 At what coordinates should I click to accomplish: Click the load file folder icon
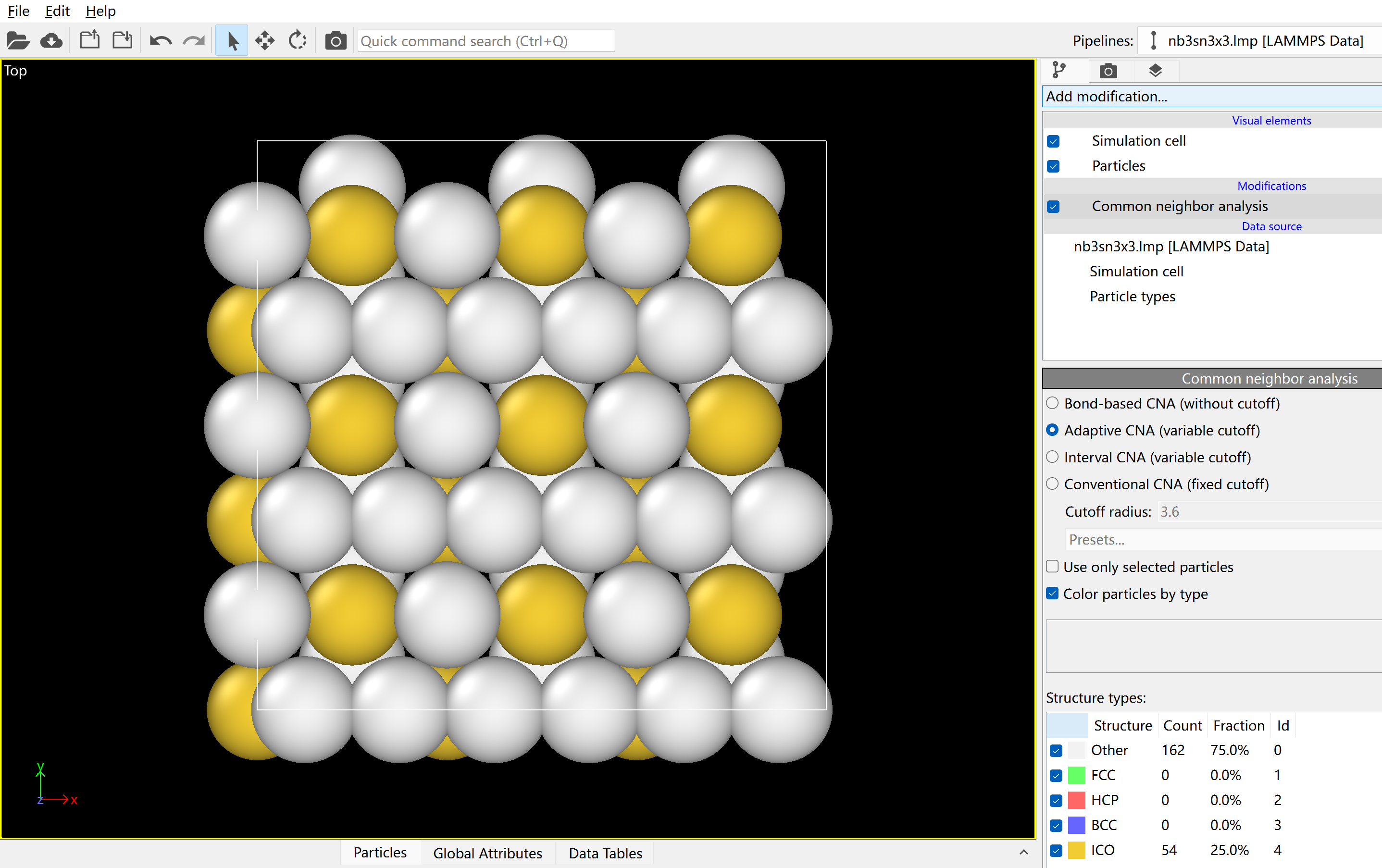pos(18,41)
